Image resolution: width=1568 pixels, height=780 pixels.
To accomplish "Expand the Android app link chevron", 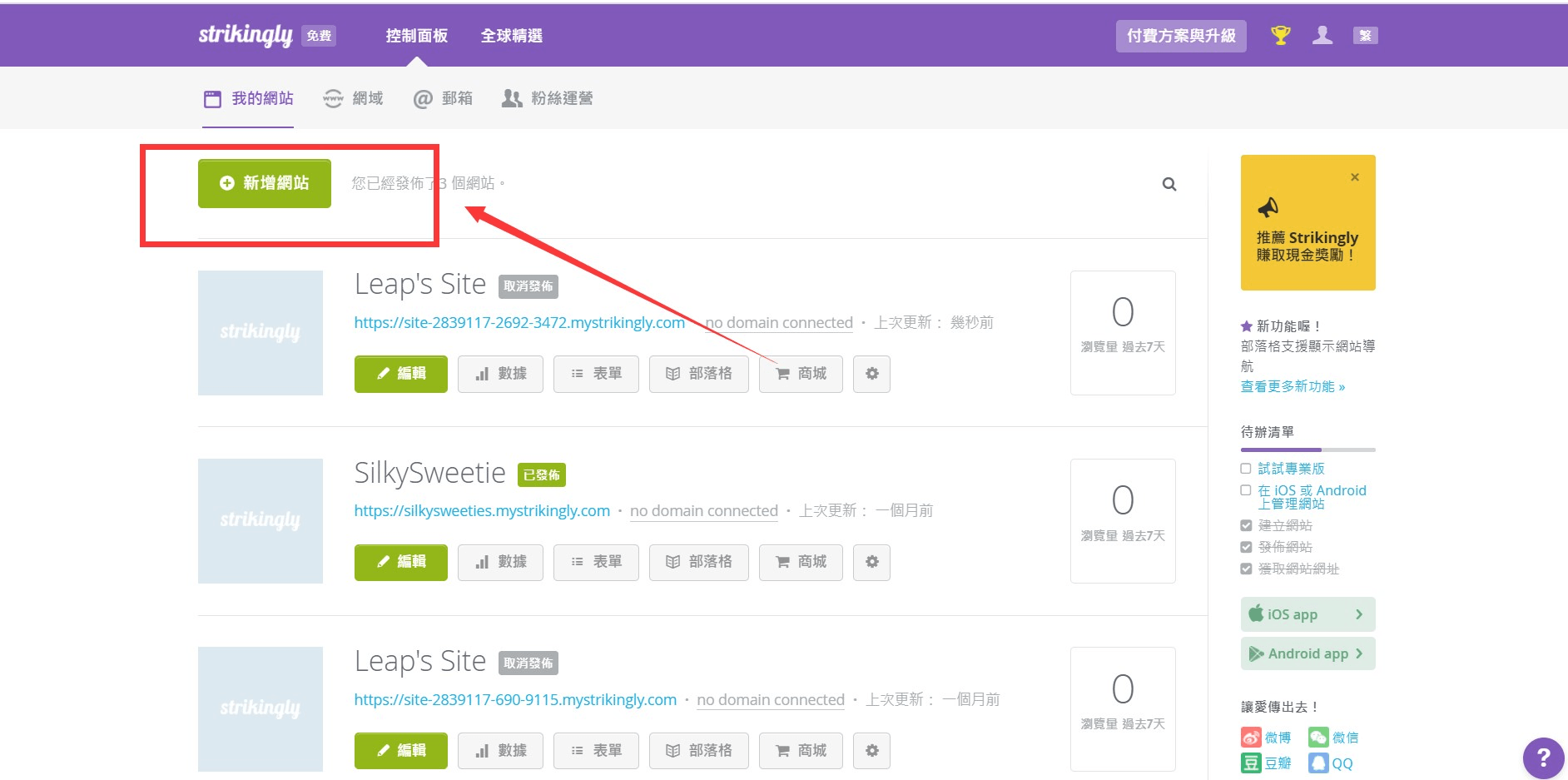I will coord(1358,653).
